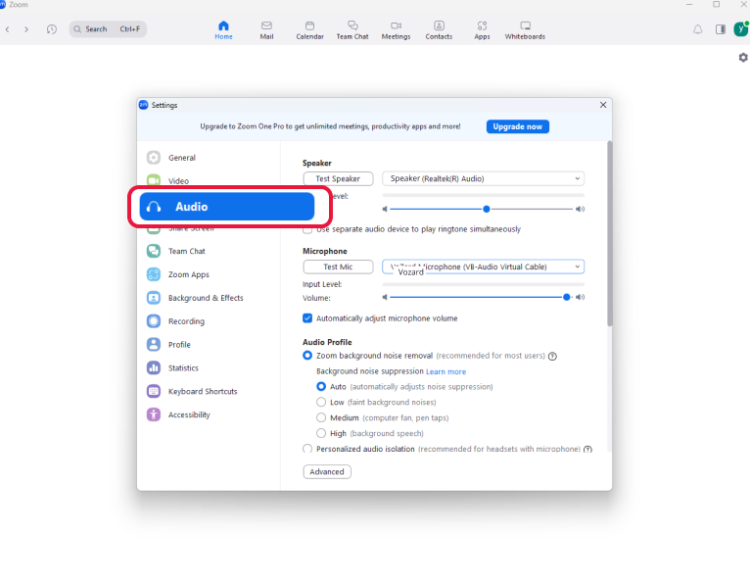Open the Whiteboards tab icon
The height and width of the screenshot is (583, 750).
click(x=525, y=25)
